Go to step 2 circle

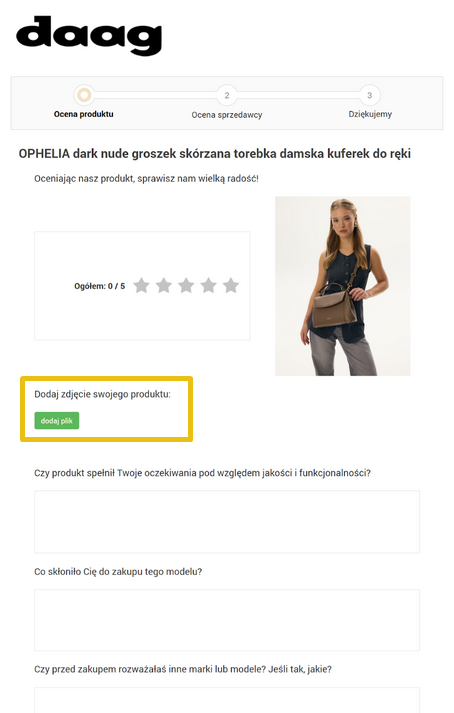pyautogui.click(x=227, y=95)
